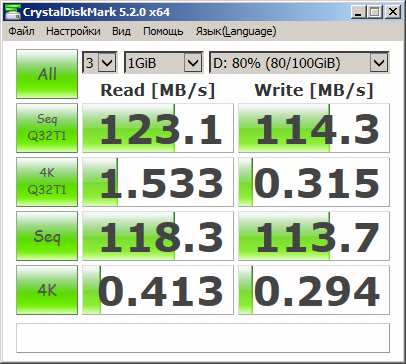The height and width of the screenshot is (364, 406).
Task: Open the Помощь menu
Action: point(163,31)
